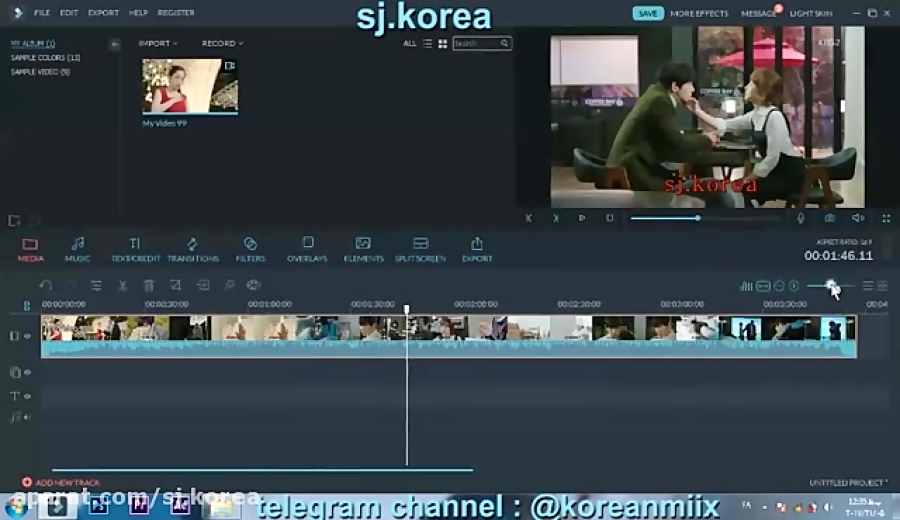Open the File menu
The width and height of the screenshot is (900, 520).
pos(42,13)
